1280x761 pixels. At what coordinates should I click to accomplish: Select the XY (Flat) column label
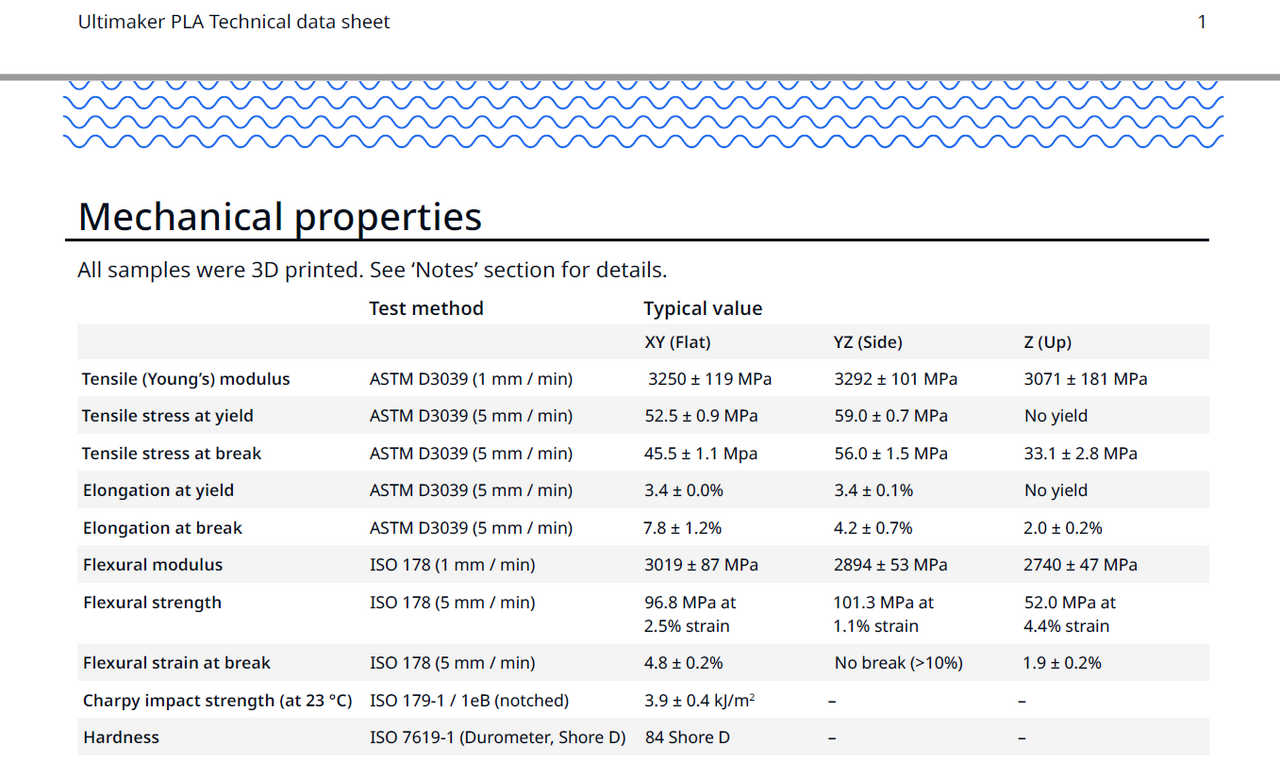[x=678, y=341]
